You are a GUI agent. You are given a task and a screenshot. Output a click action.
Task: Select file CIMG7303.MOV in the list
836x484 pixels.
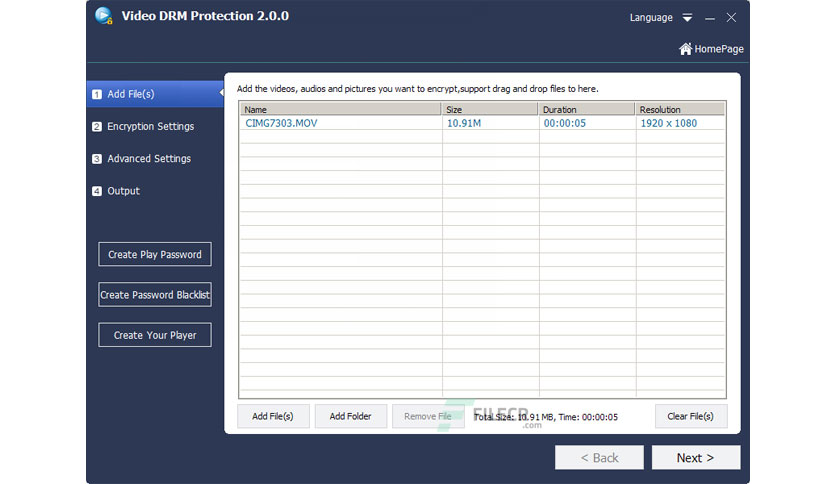click(282, 123)
